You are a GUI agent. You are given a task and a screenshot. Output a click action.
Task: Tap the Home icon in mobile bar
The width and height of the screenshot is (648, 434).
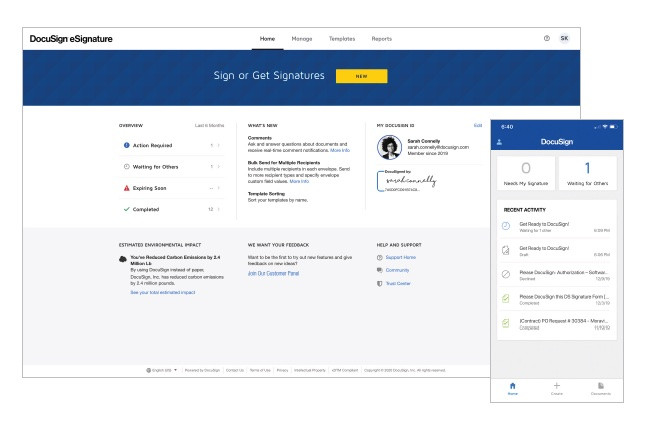click(512, 383)
